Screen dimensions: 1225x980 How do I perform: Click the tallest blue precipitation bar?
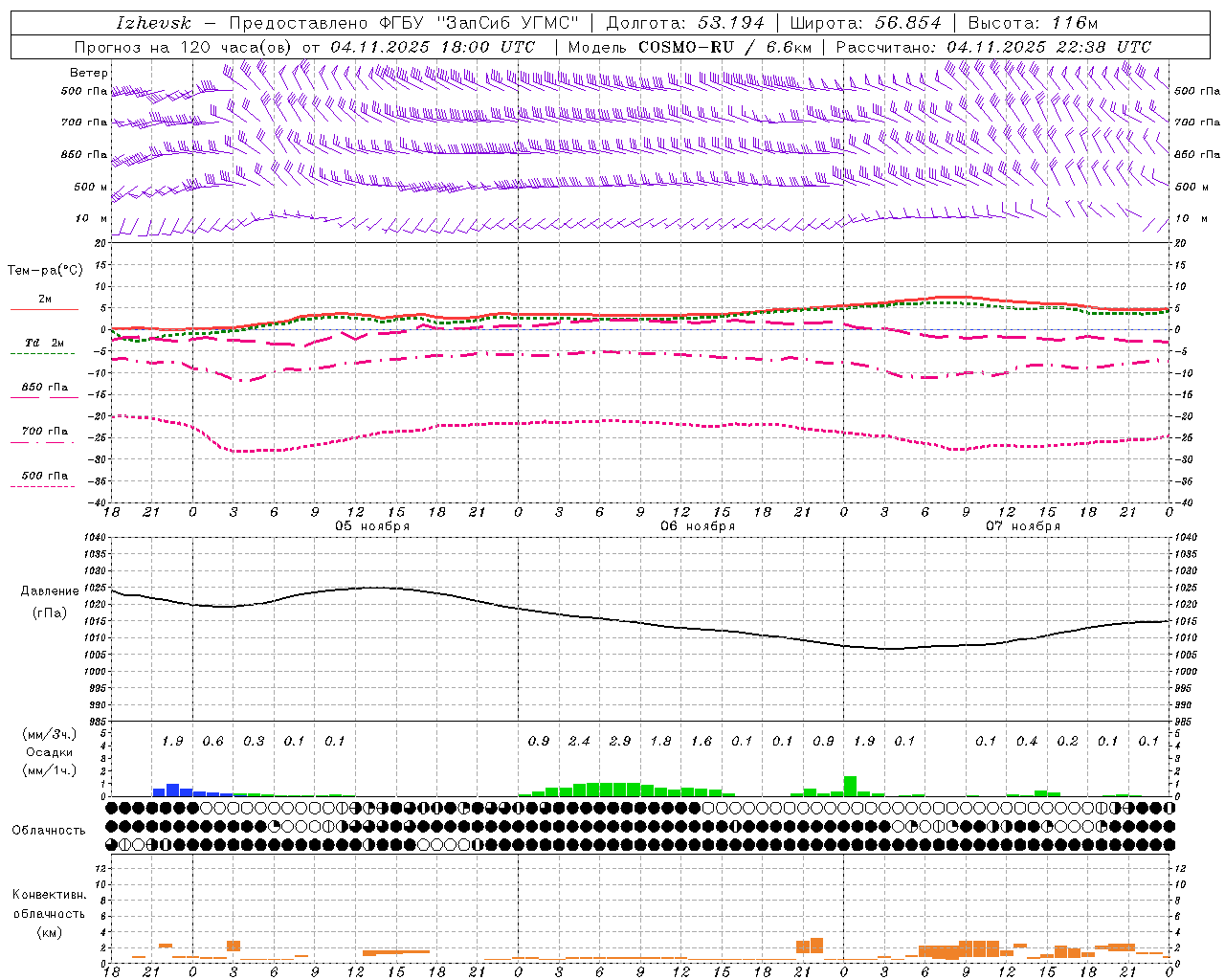tap(172, 791)
